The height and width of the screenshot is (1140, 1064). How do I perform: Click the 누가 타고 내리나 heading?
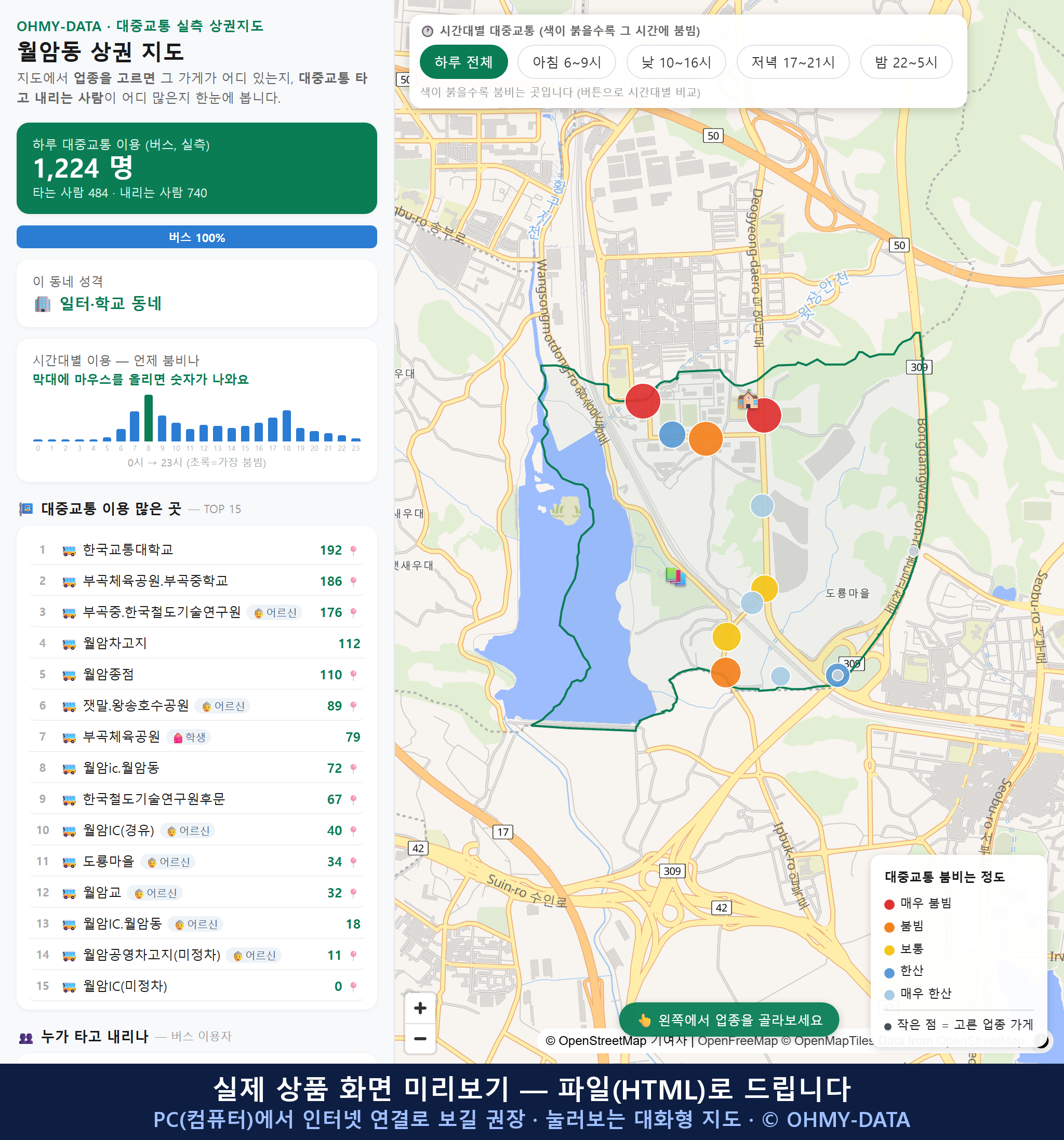95,1036
